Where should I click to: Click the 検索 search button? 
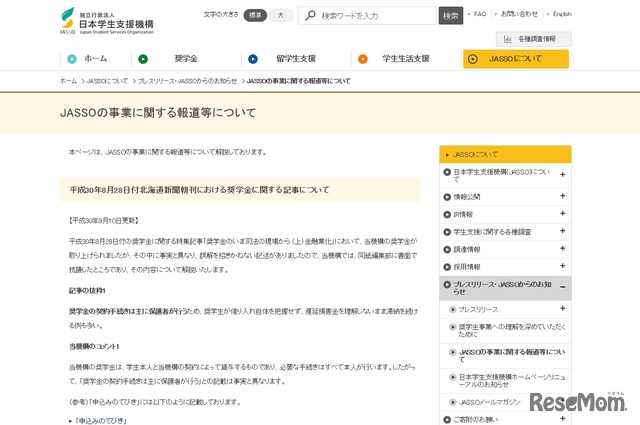tap(451, 16)
